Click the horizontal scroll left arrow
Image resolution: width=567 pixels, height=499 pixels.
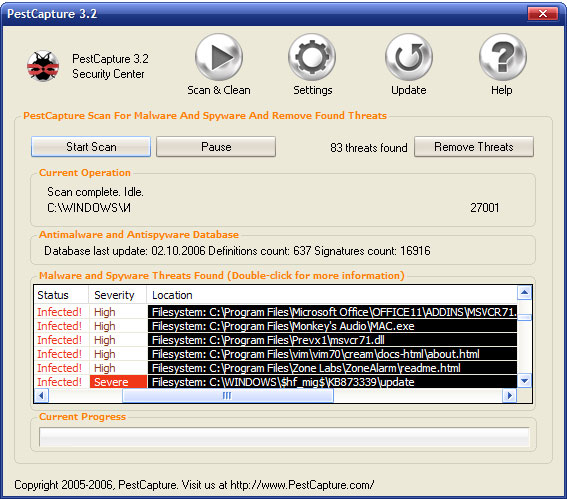41,396
